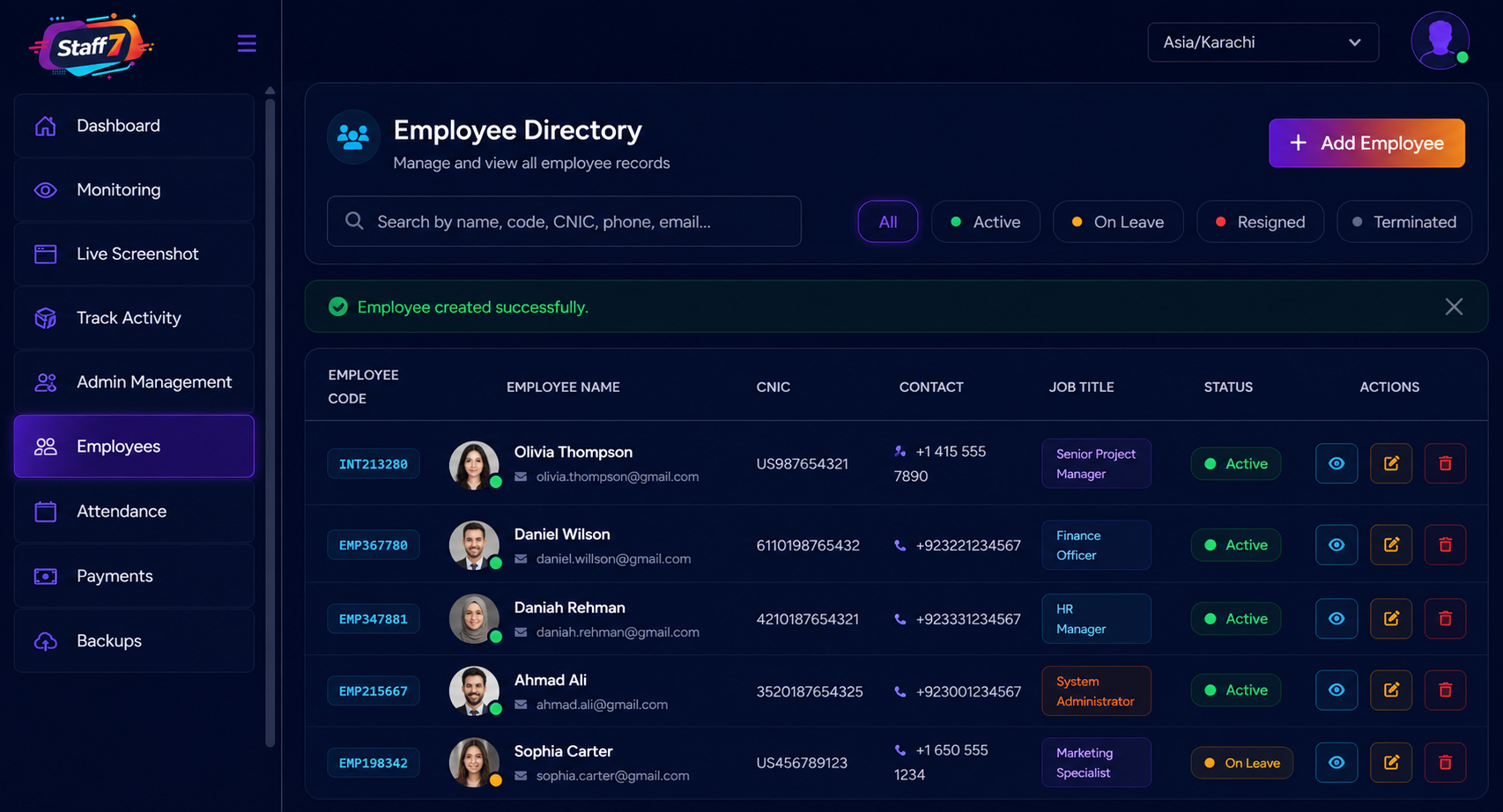Edit Daniah Rehman's record
1503x812 pixels.
(x=1391, y=618)
